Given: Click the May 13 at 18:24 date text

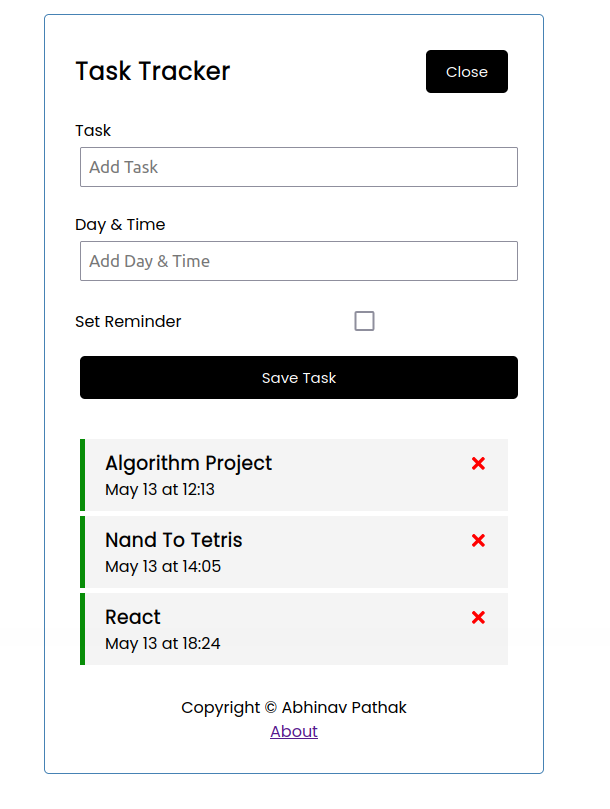Looking at the screenshot, I should (x=163, y=643).
